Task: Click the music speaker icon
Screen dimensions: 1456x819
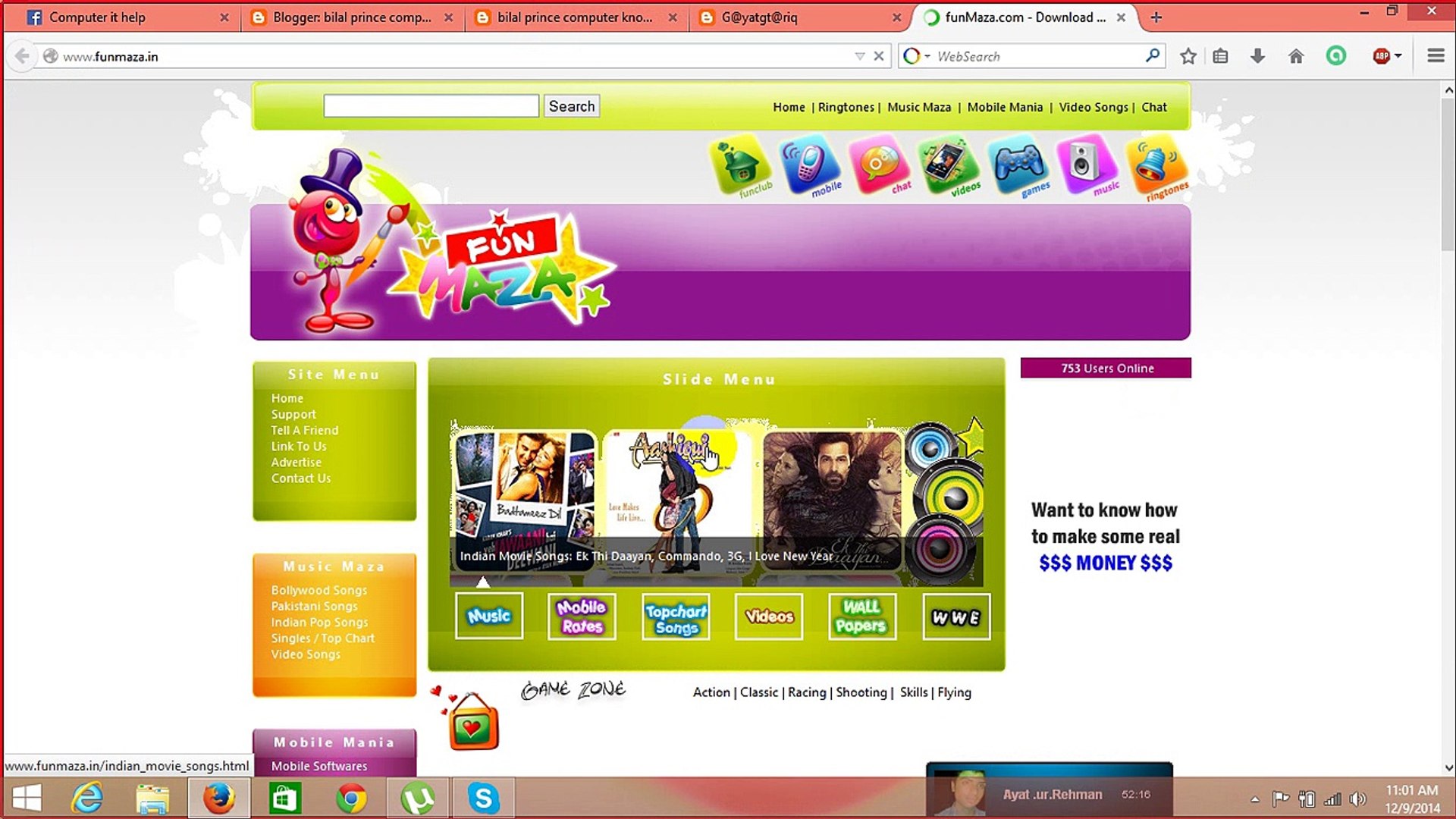Action: (x=1086, y=162)
